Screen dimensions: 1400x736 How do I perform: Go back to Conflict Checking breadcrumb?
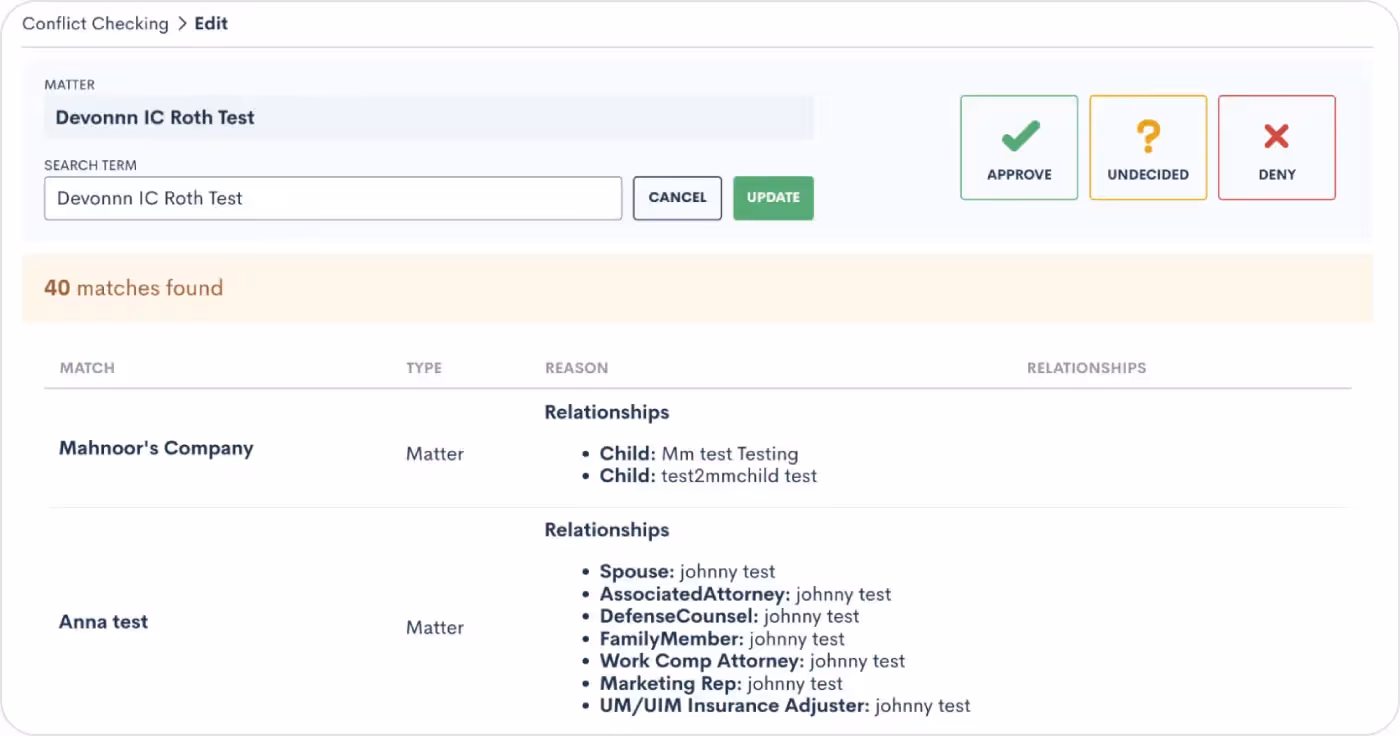pyautogui.click(x=95, y=23)
